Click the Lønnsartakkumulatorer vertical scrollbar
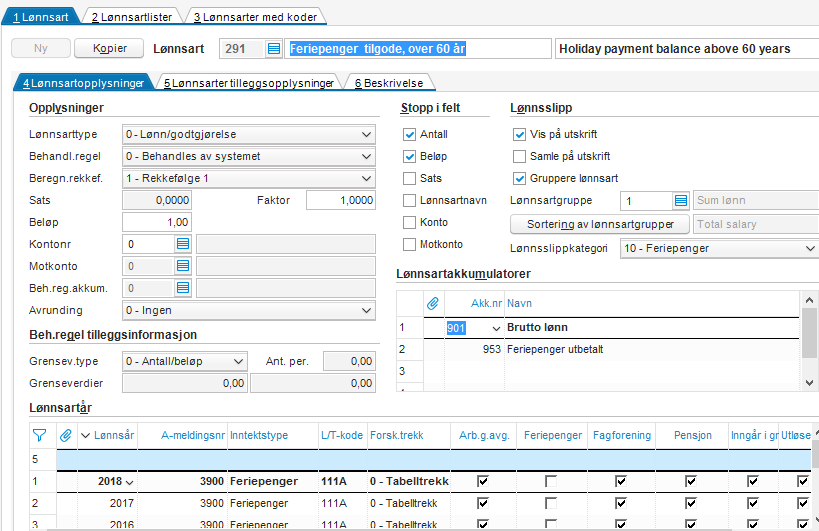The width and height of the screenshot is (819, 531). click(811, 335)
